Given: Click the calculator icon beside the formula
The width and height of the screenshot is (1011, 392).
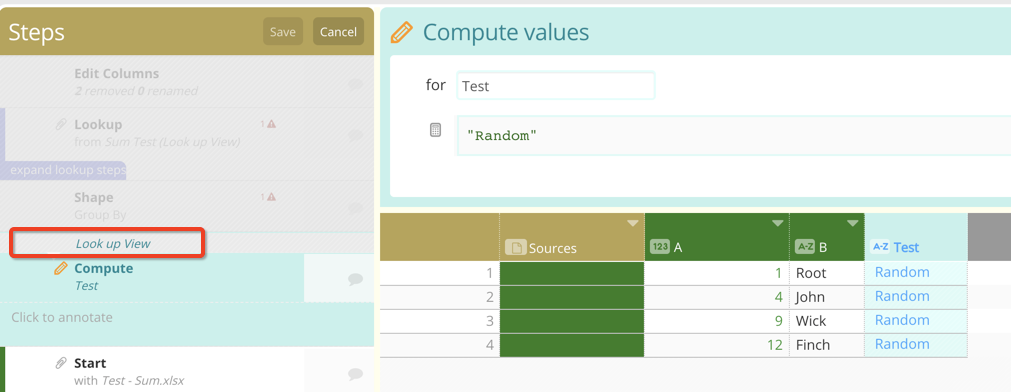Looking at the screenshot, I should 436,130.
